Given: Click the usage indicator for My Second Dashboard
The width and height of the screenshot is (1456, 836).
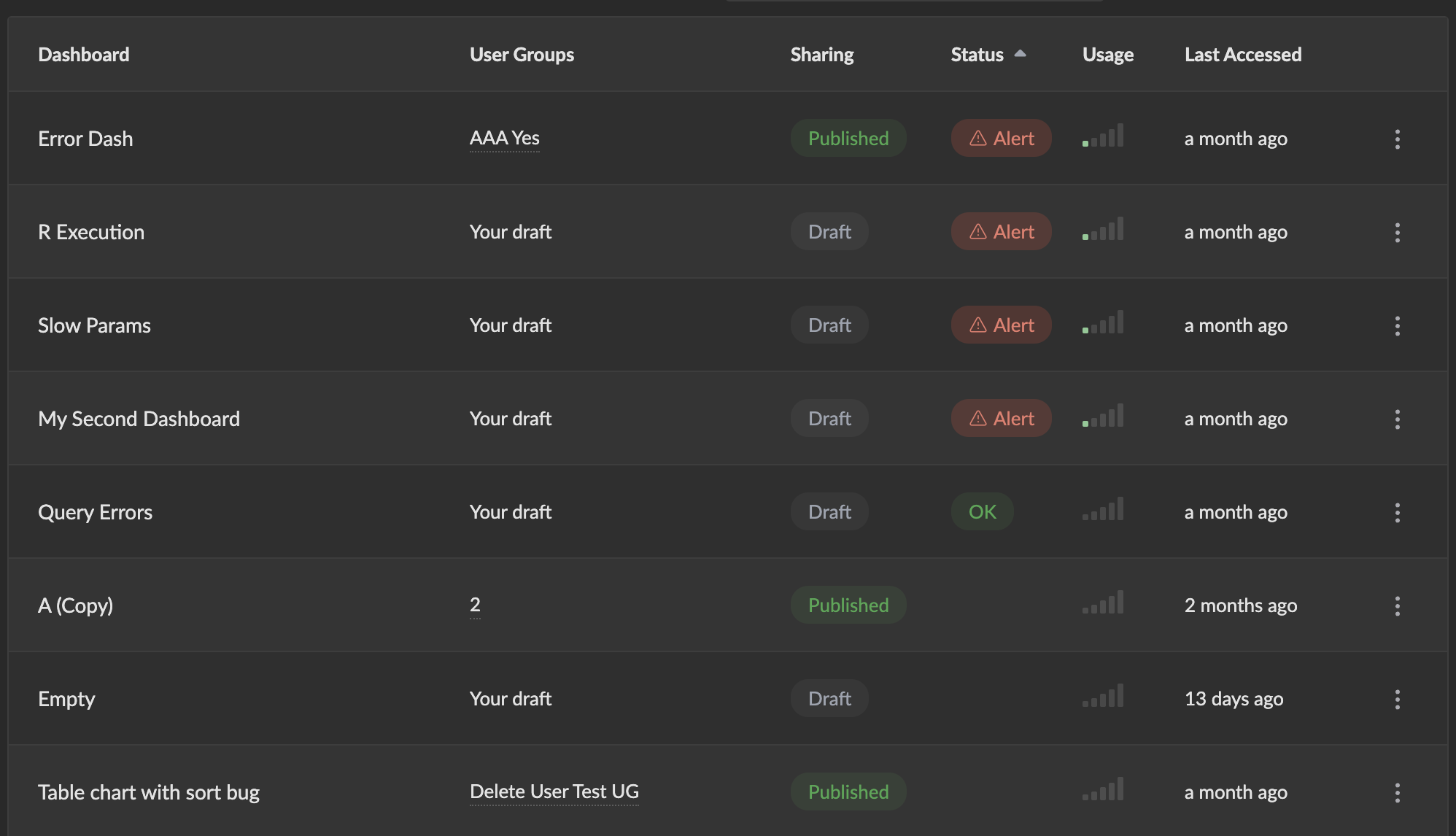Looking at the screenshot, I should coord(1103,416).
